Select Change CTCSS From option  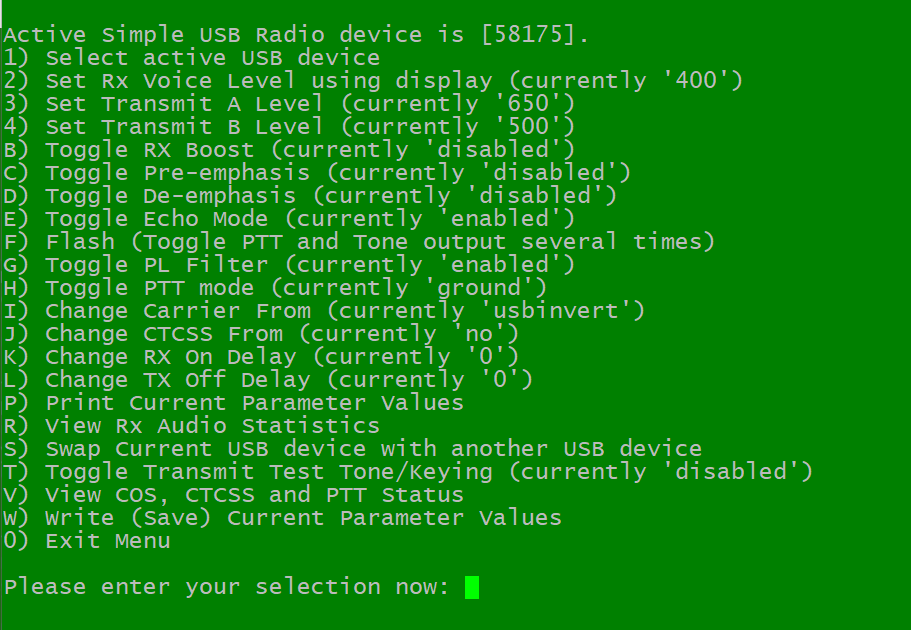261,334
